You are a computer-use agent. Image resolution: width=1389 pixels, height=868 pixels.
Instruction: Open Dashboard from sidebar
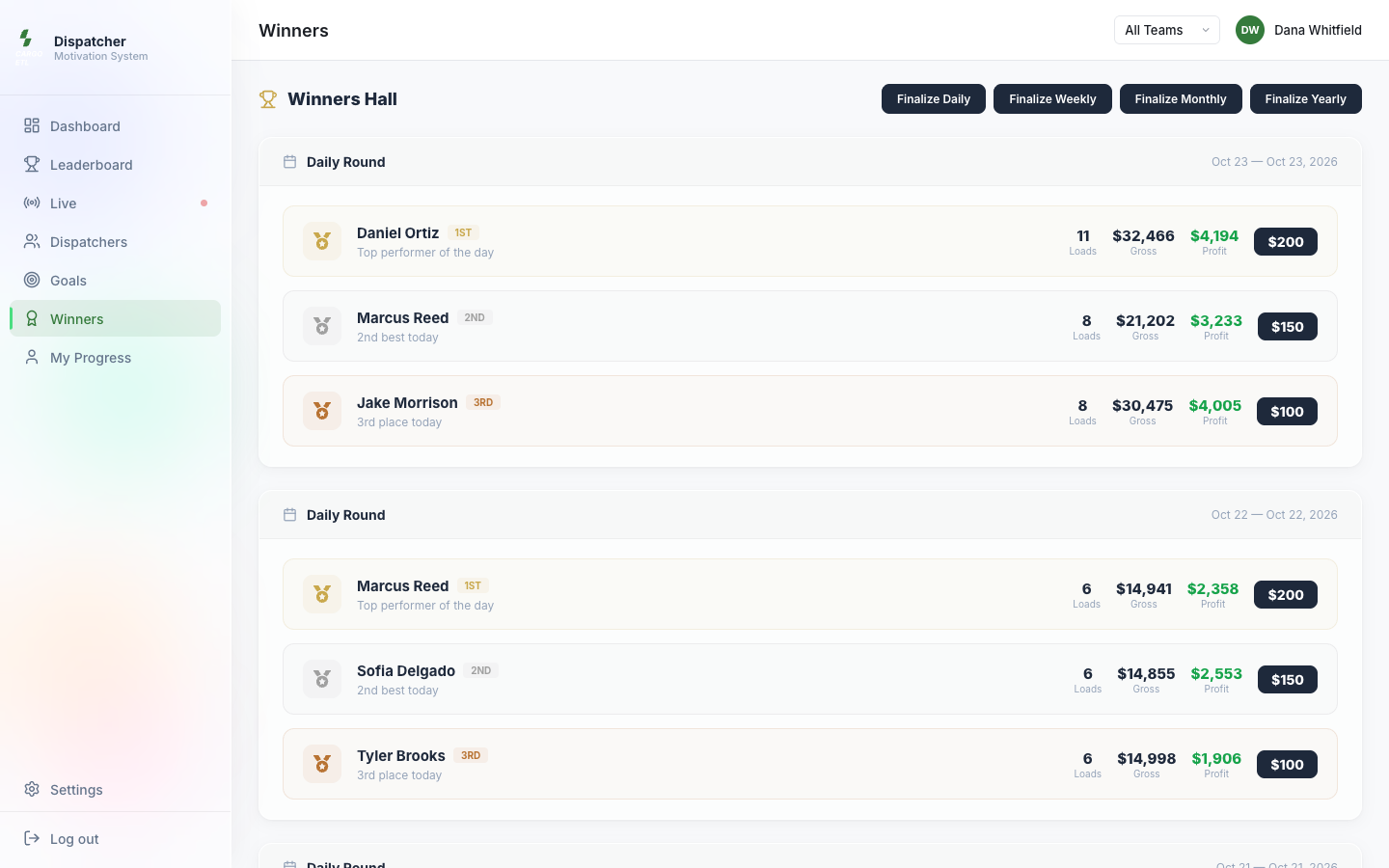[115, 126]
